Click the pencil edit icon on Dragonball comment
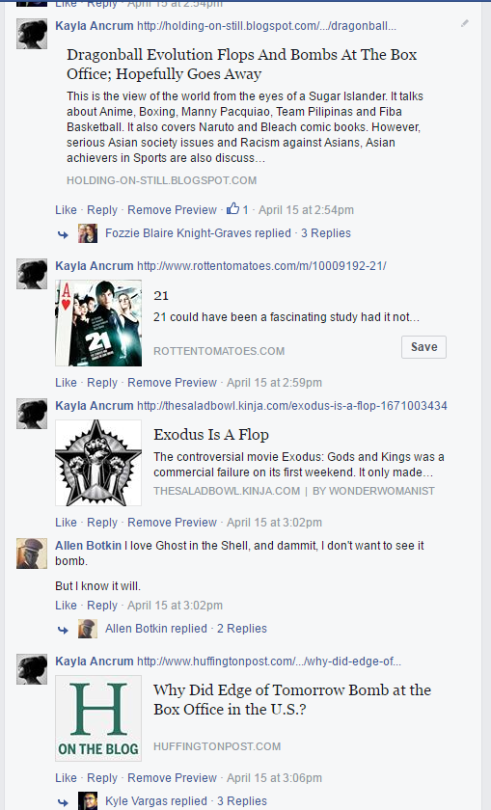Image resolution: width=491 pixels, height=810 pixels. (x=465, y=23)
